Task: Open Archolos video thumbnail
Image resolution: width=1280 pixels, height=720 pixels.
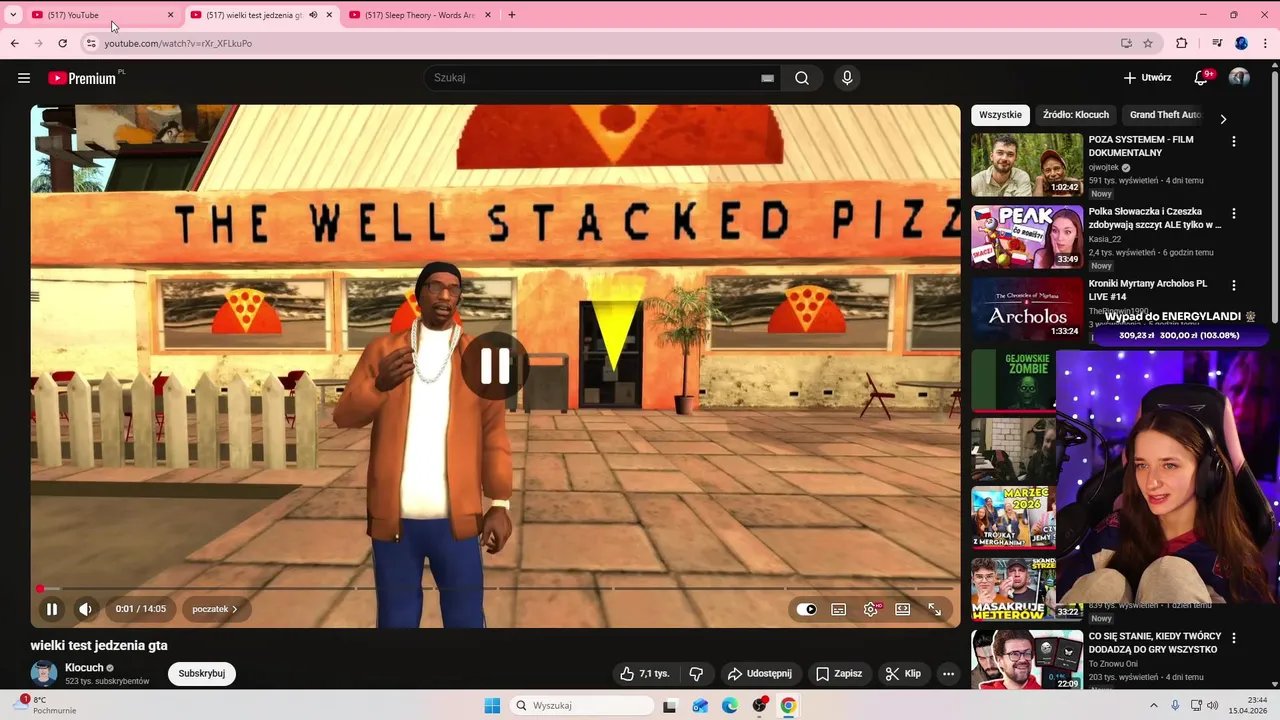Action: coord(1027,309)
